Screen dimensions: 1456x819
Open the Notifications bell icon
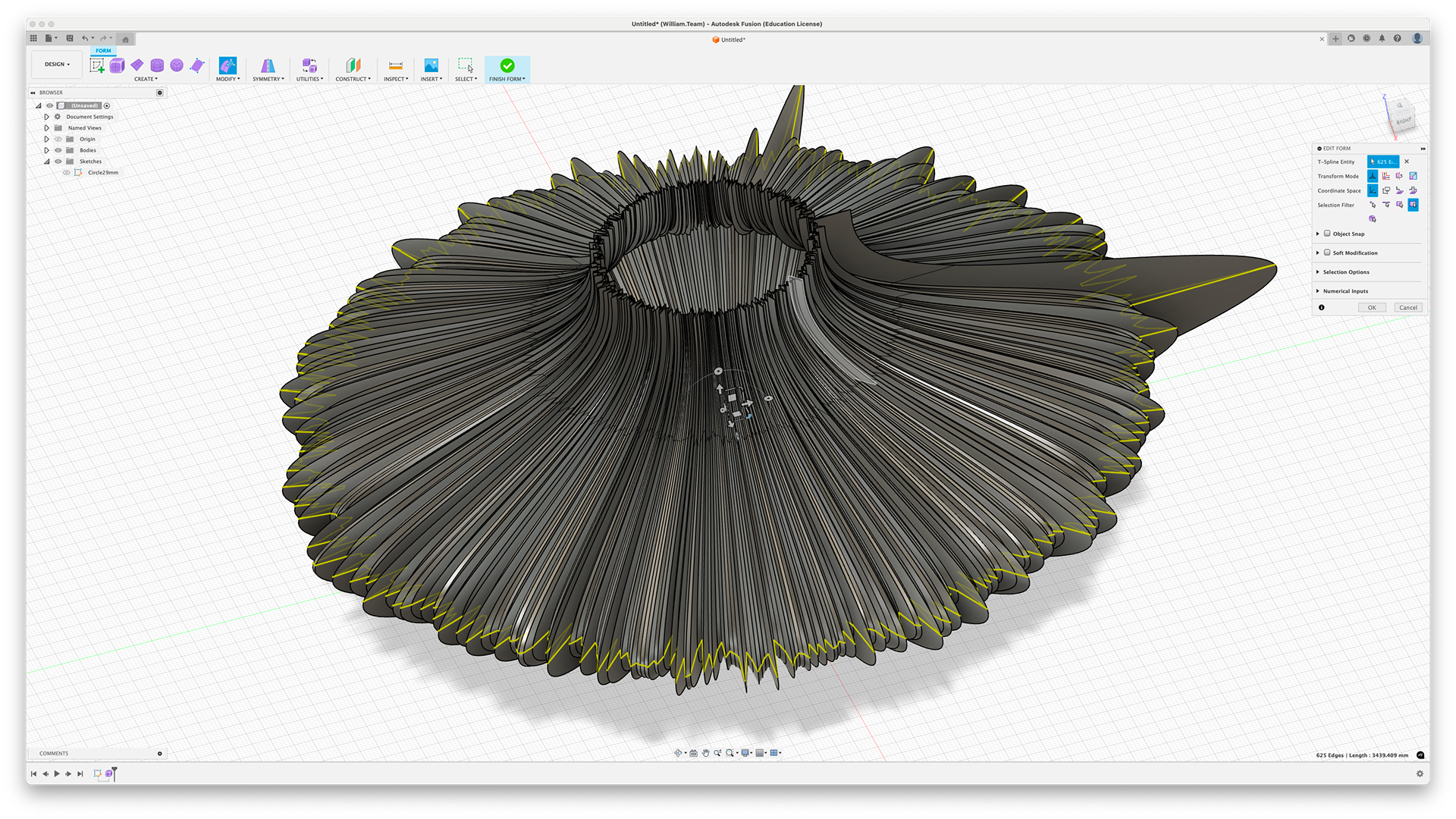click(1382, 39)
